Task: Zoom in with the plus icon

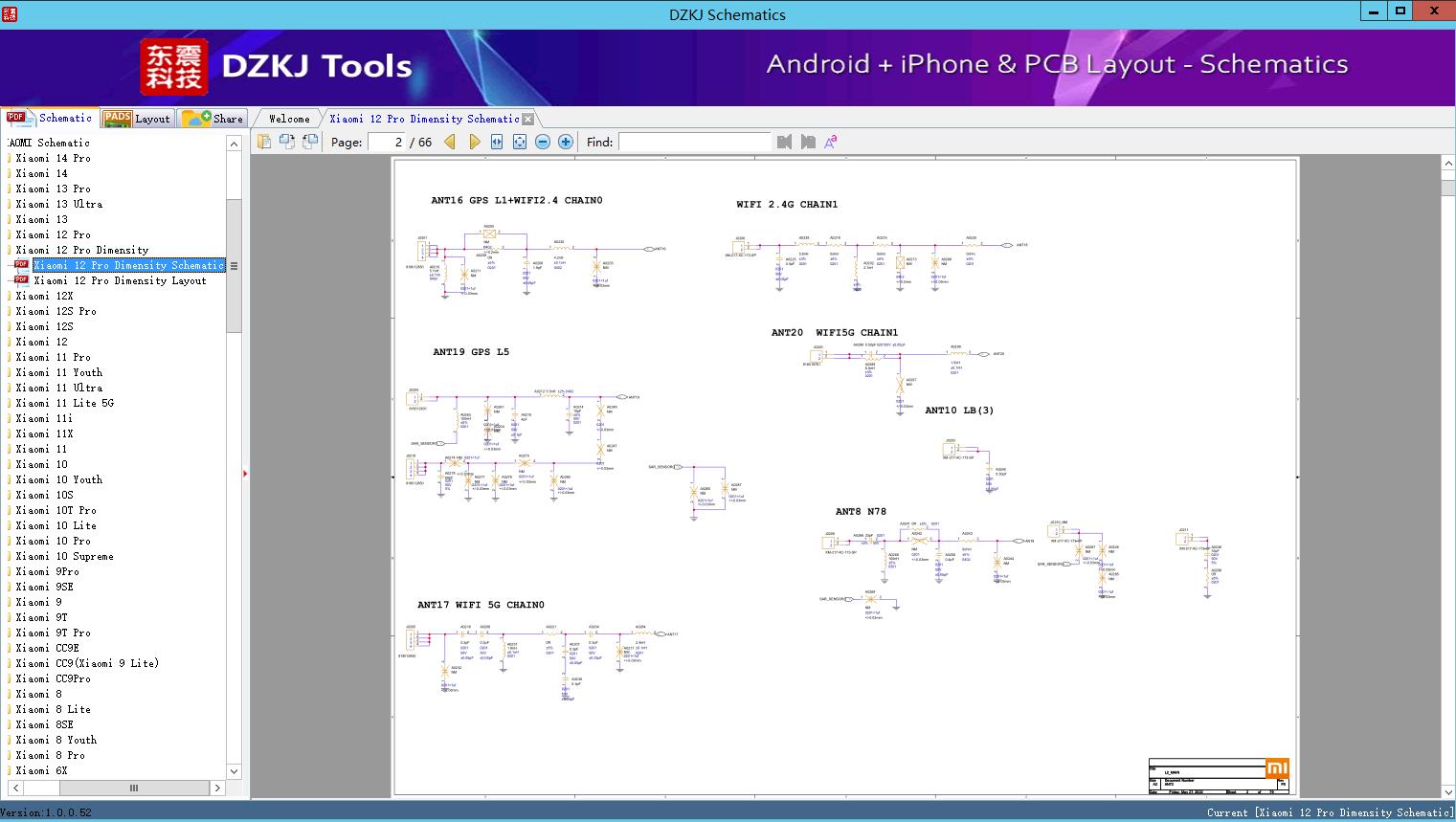Action: 566,142
